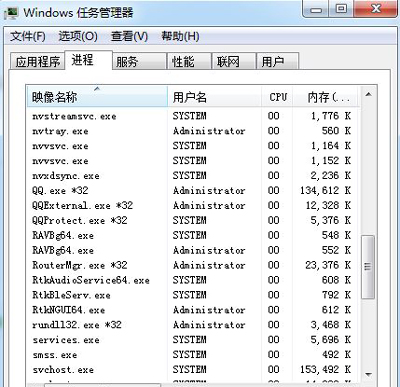Select the nvtray.exe process
This screenshot has width=400, height=387.
tap(193, 131)
